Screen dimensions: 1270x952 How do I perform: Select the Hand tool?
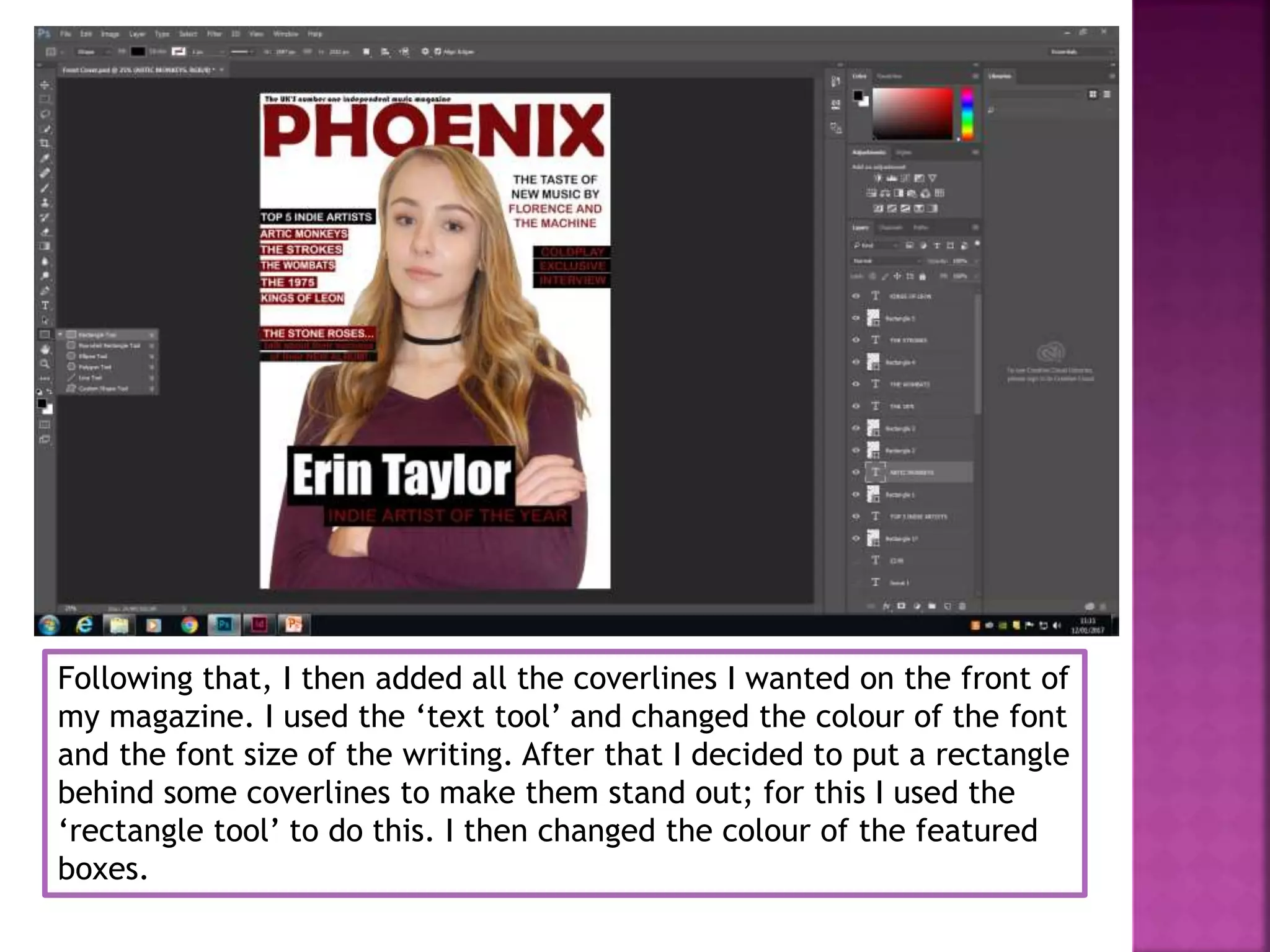click(45, 350)
